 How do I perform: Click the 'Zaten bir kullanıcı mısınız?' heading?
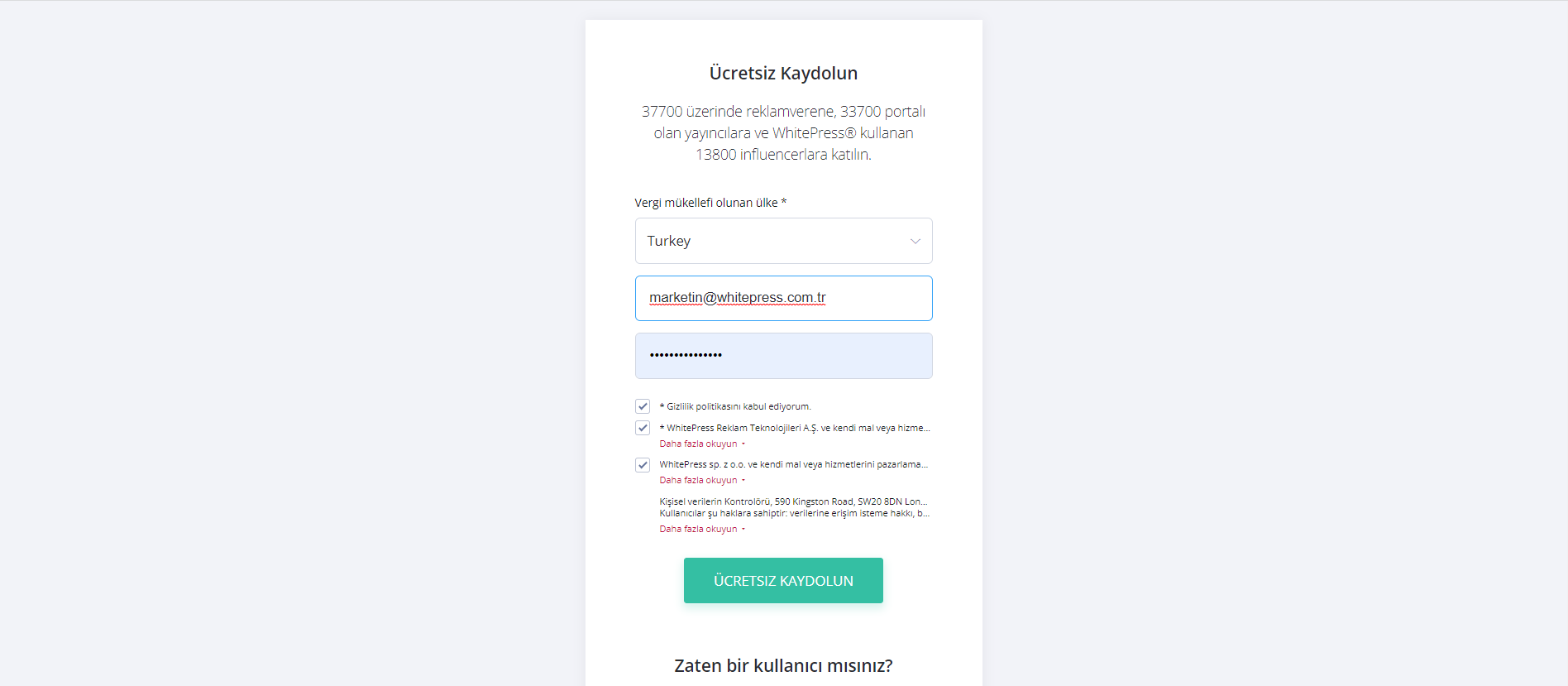[783, 666]
